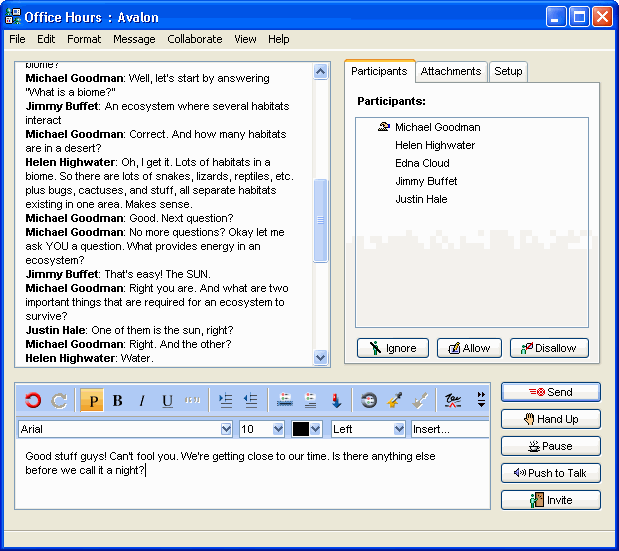Click the increase indent icon
This screenshot has height=551, width=619.
pyautogui.click(x=226, y=401)
